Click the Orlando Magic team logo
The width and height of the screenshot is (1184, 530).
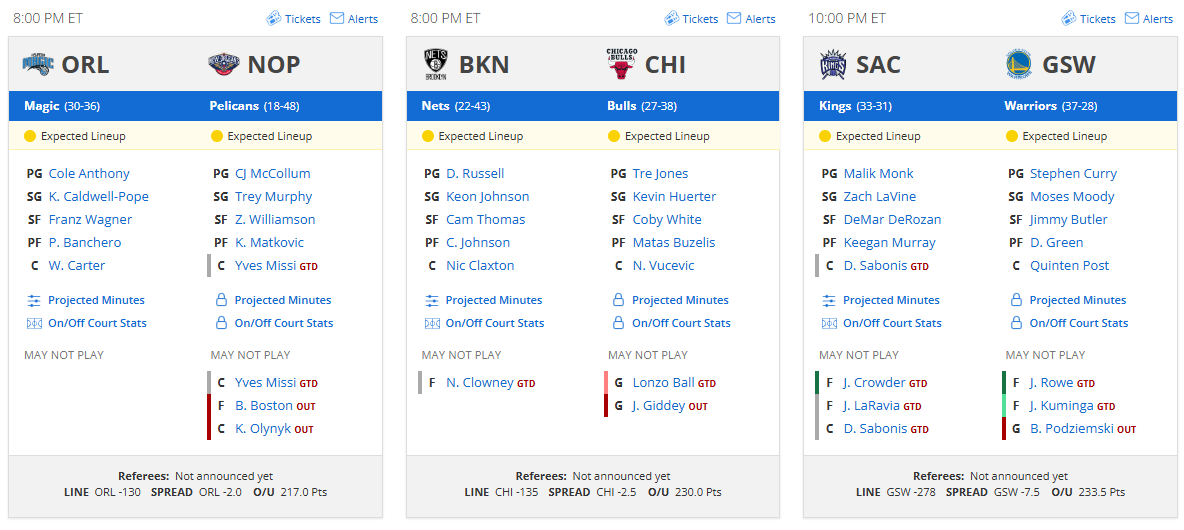(38, 65)
